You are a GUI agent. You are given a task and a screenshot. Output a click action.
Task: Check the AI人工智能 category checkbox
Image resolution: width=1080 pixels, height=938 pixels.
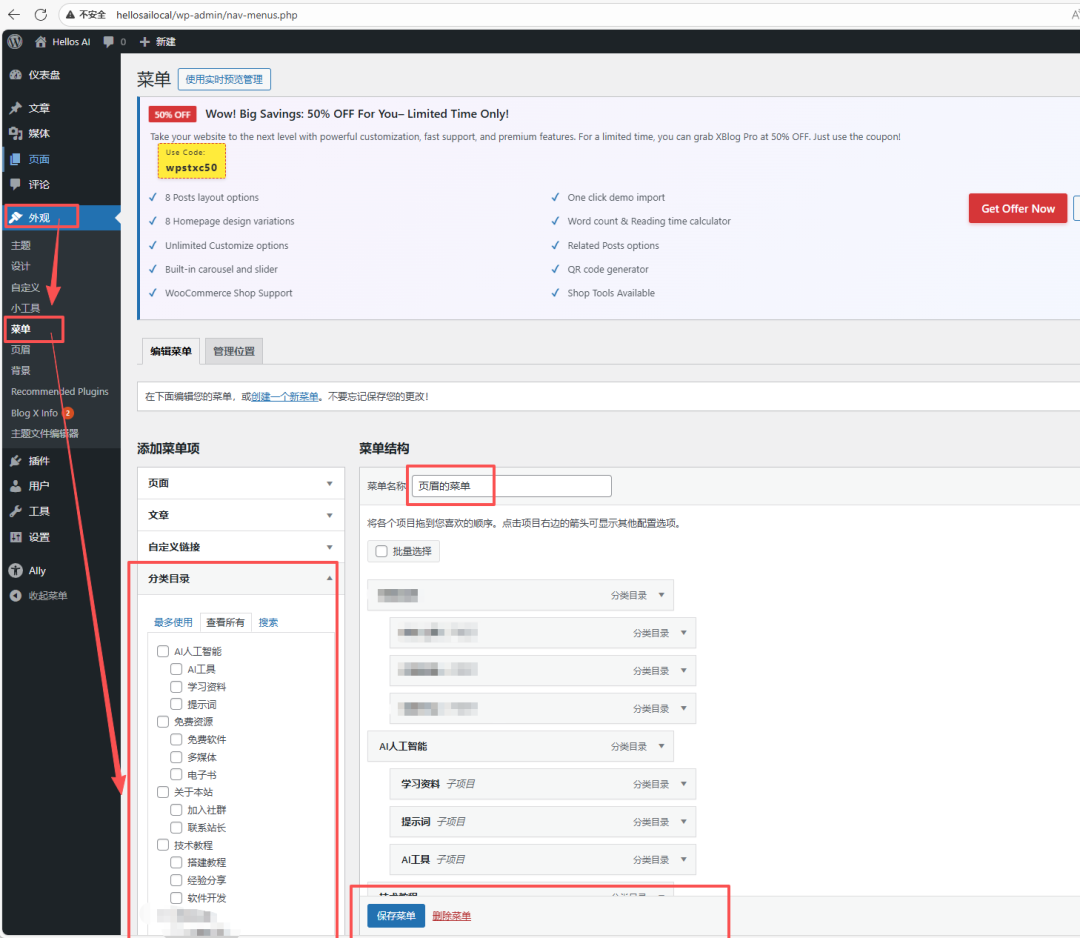click(163, 652)
